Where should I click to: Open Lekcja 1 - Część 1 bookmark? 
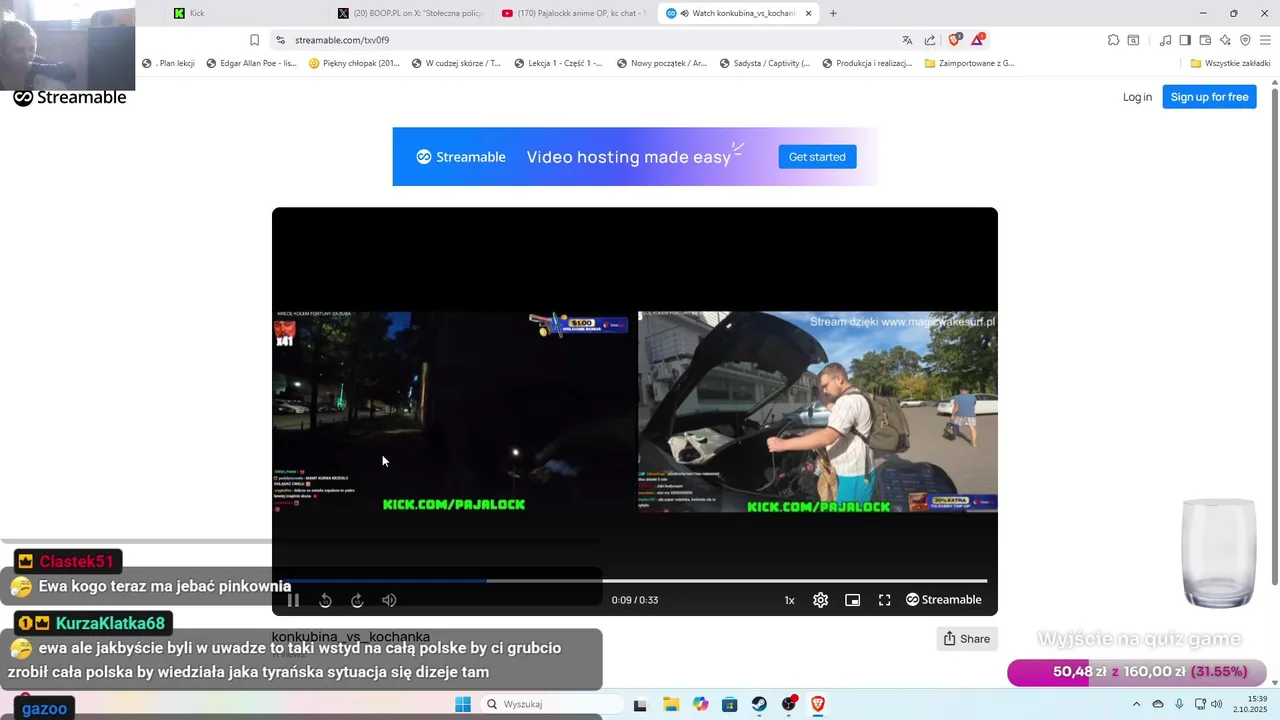tap(558, 63)
